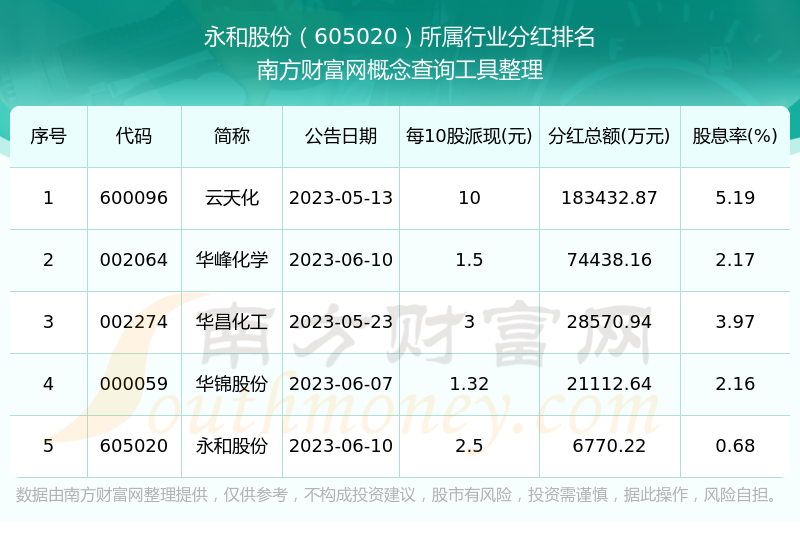Click the date 2023-06-07
The image size is (800, 544).
click(x=341, y=384)
